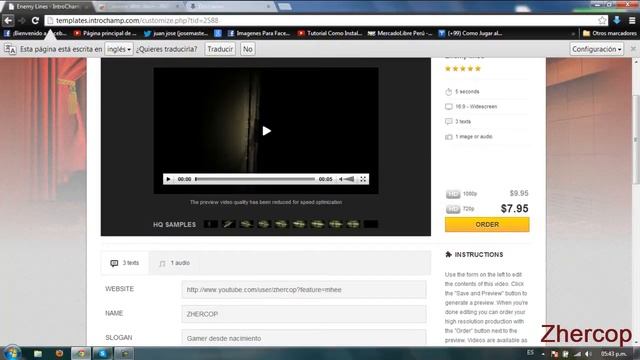Image resolution: width=640 pixels, height=360 pixels.
Task: Click the ES language indicator
Action: tap(530, 353)
